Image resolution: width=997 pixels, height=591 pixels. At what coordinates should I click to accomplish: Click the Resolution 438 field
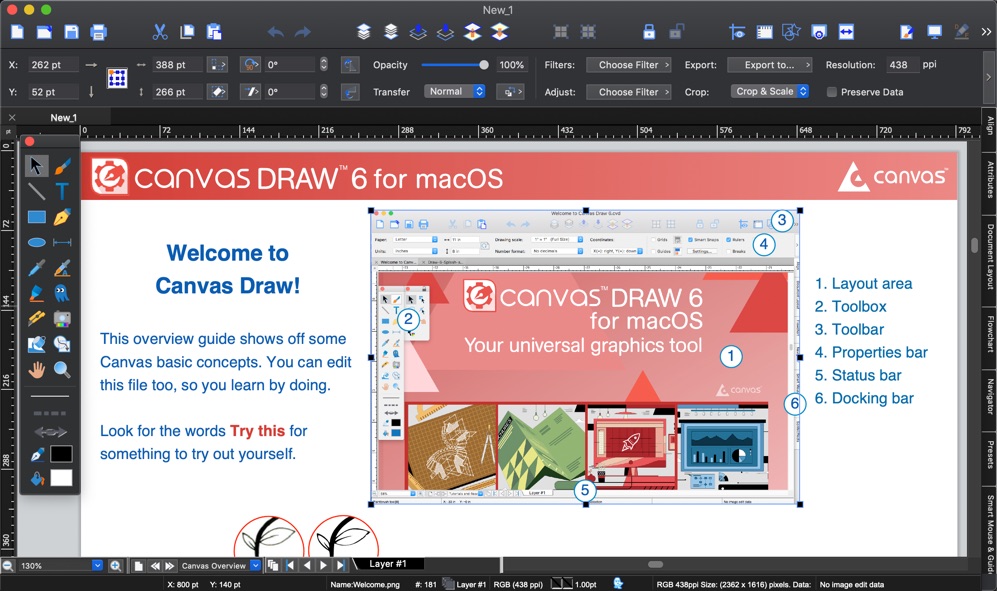(901, 65)
